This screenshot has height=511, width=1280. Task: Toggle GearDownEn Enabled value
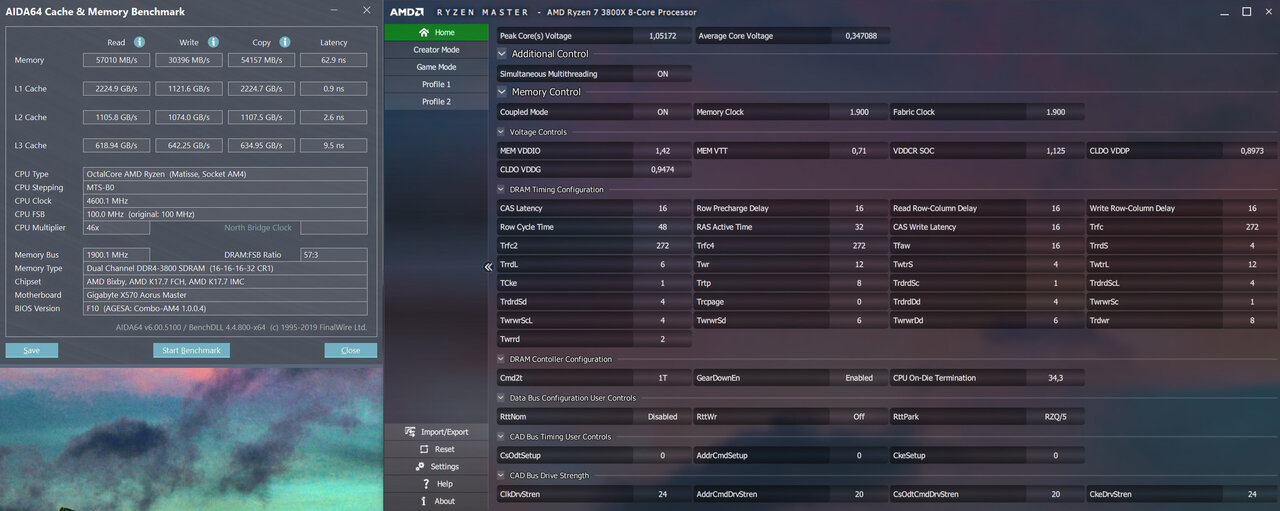pyautogui.click(x=859, y=378)
